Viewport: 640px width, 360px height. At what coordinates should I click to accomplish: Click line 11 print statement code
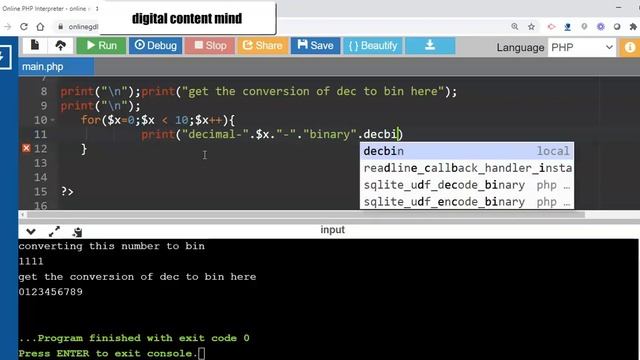tap(272, 134)
